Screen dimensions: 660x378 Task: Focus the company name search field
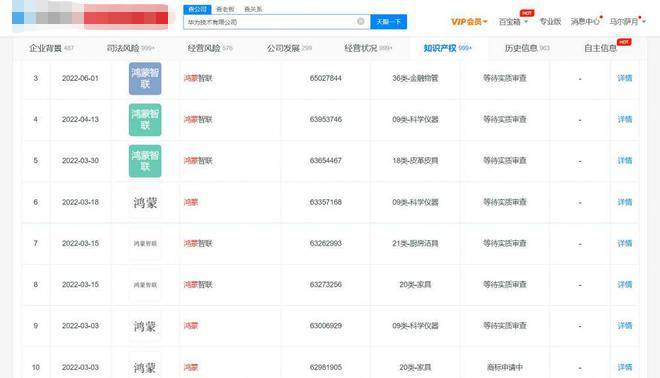click(x=269, y=22)
